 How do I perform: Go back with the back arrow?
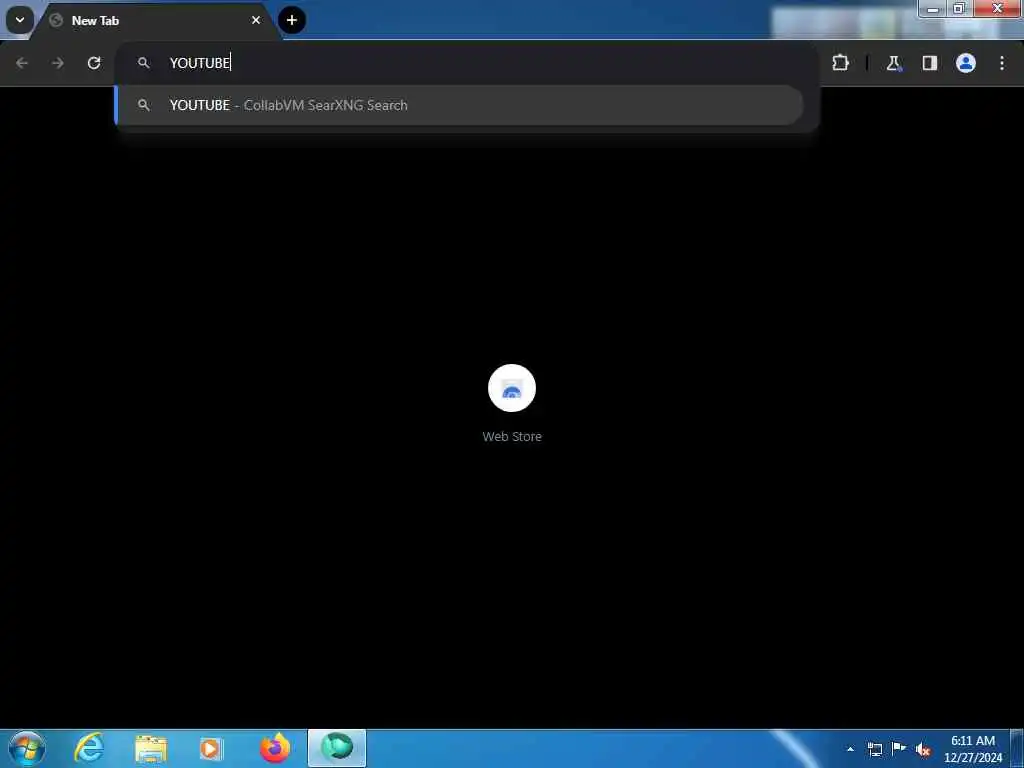[22, 63]
